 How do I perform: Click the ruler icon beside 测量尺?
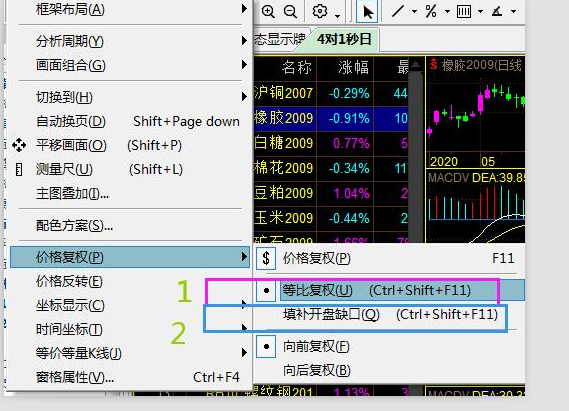(x=19, y=169)
